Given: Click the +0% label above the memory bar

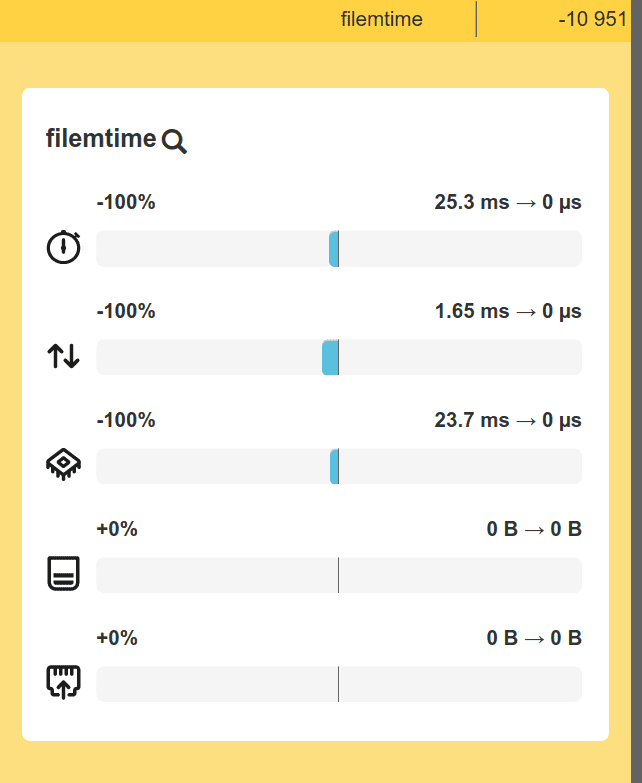Looking at the screenshot, I should (x=117, y=530).
